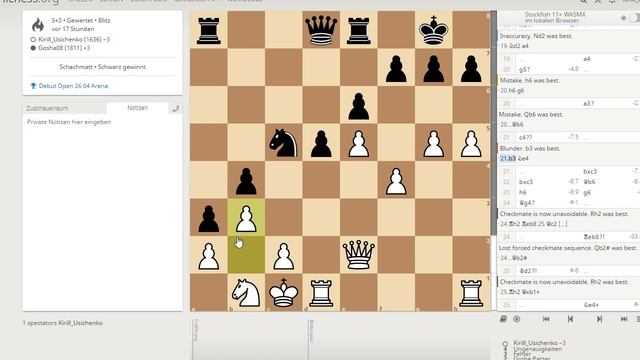Click the black king on g8
Image resolution: width=640 pixels, height=360 pixels.
click(x=434, y=30)
